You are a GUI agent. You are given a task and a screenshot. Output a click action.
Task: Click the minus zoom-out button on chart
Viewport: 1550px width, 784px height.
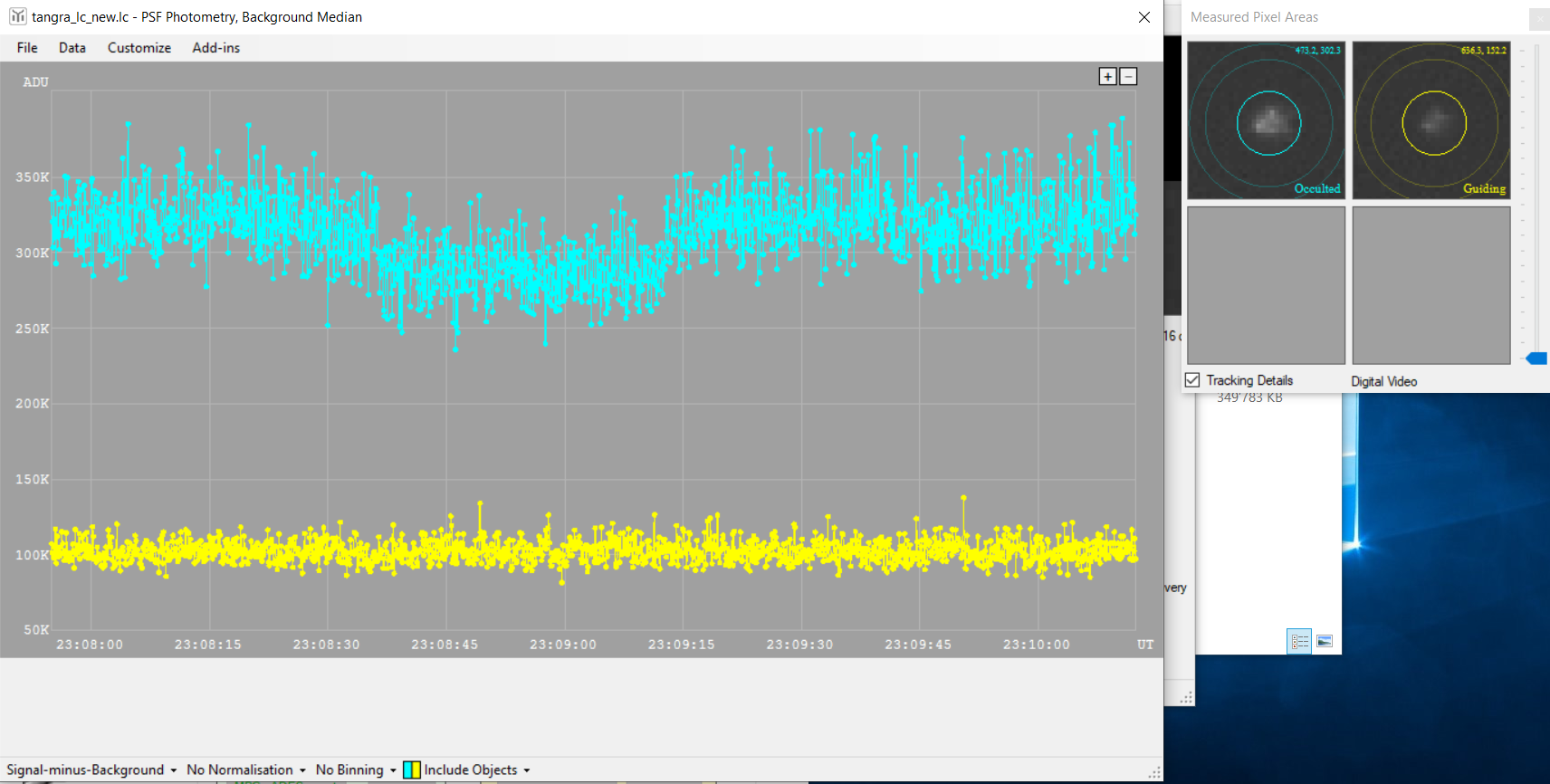1128,77
